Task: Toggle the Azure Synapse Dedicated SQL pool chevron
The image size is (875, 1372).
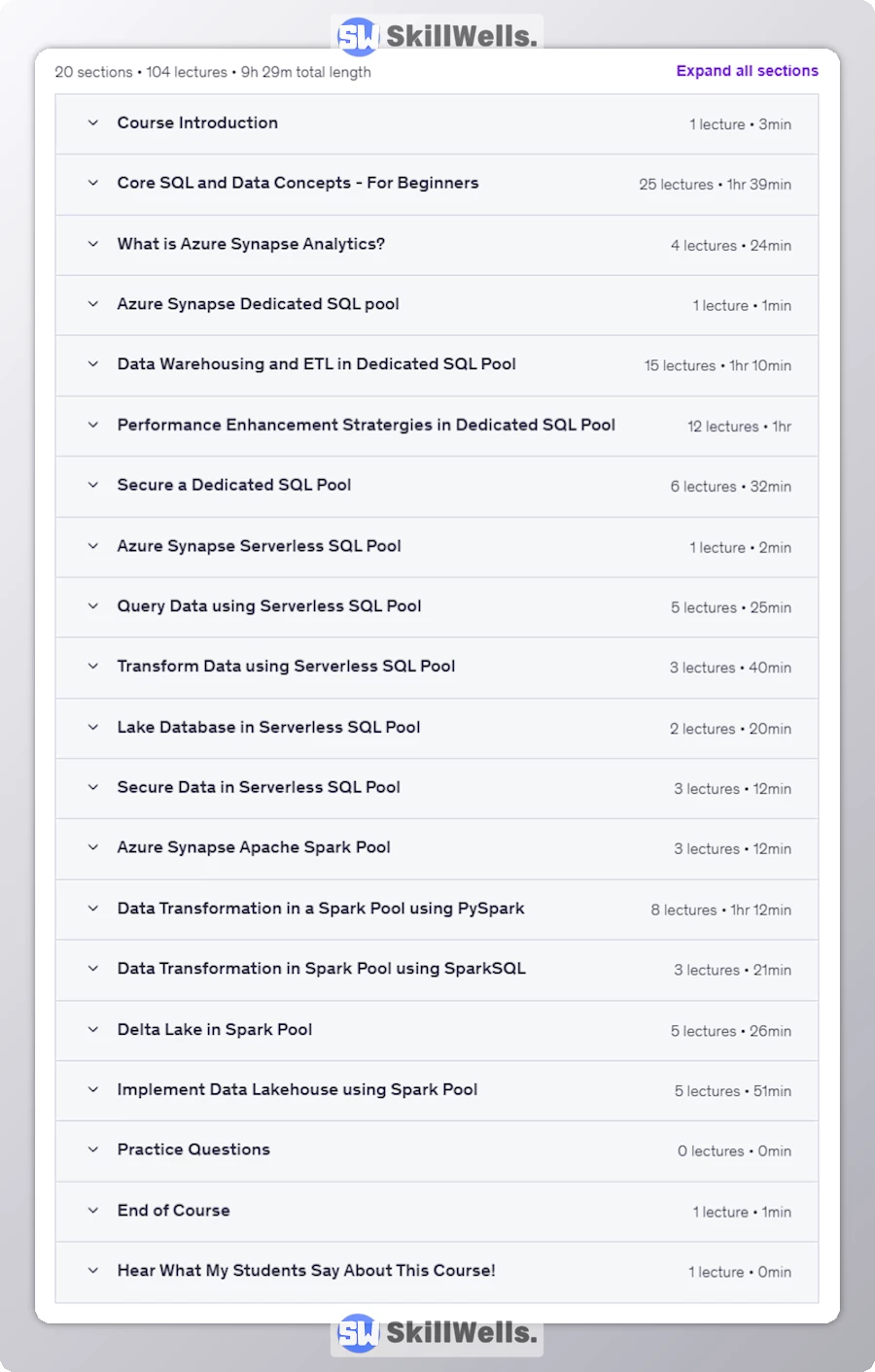Action: point(93,304)
